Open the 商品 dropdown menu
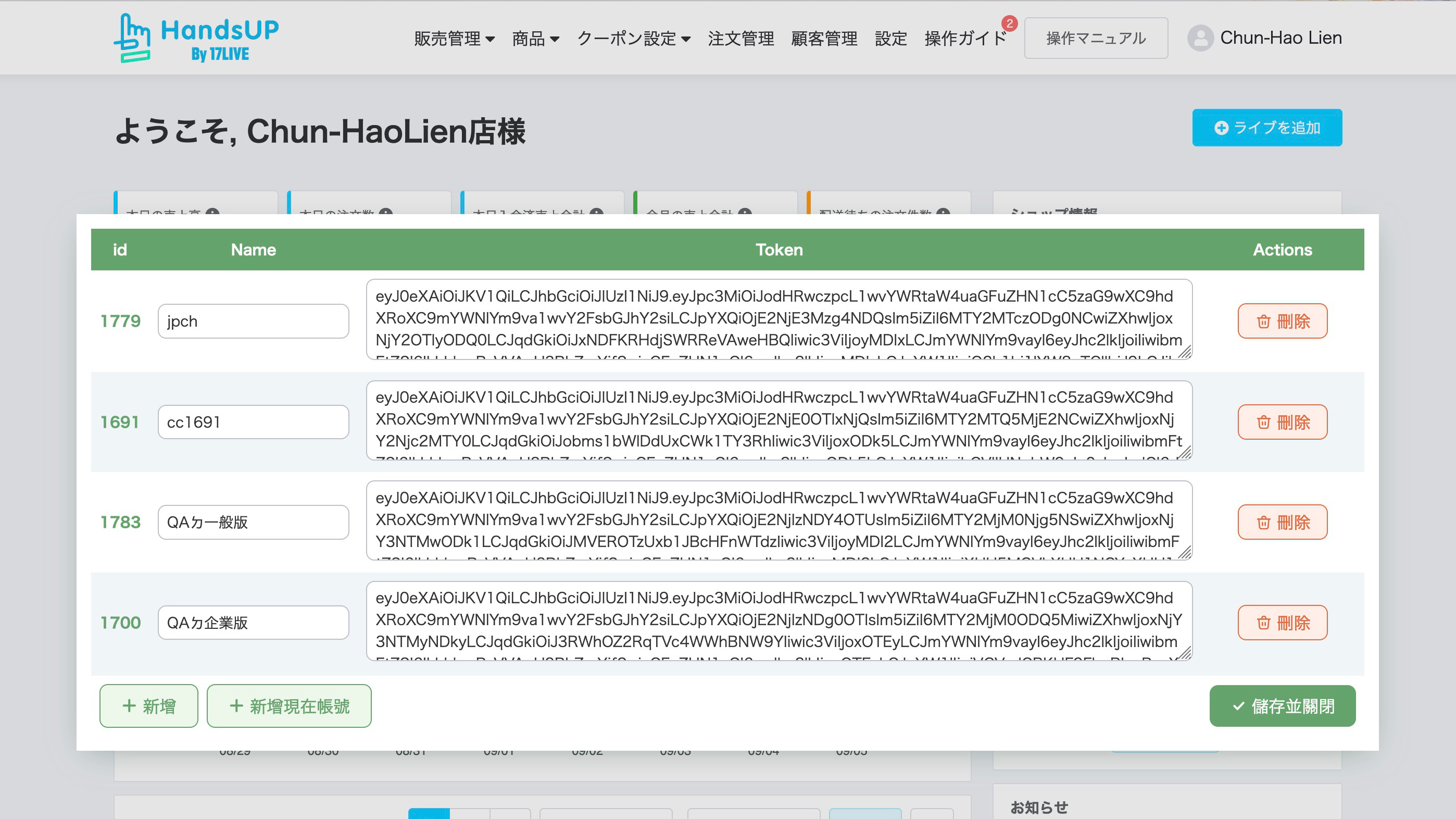The image size is (1456, 819). pos(535,39)
